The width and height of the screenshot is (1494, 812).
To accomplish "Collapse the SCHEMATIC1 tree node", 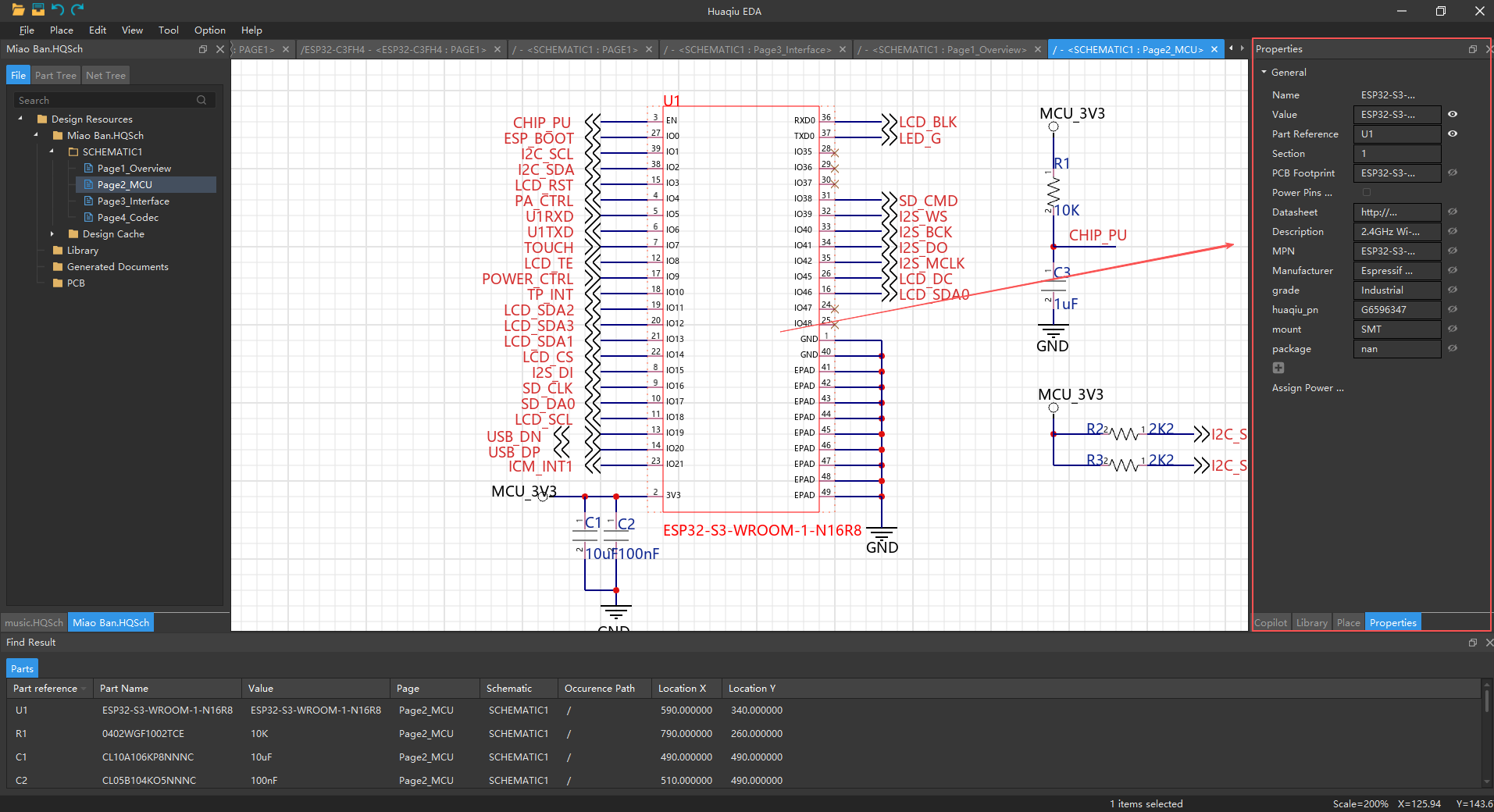I will (x=52, y=151).
